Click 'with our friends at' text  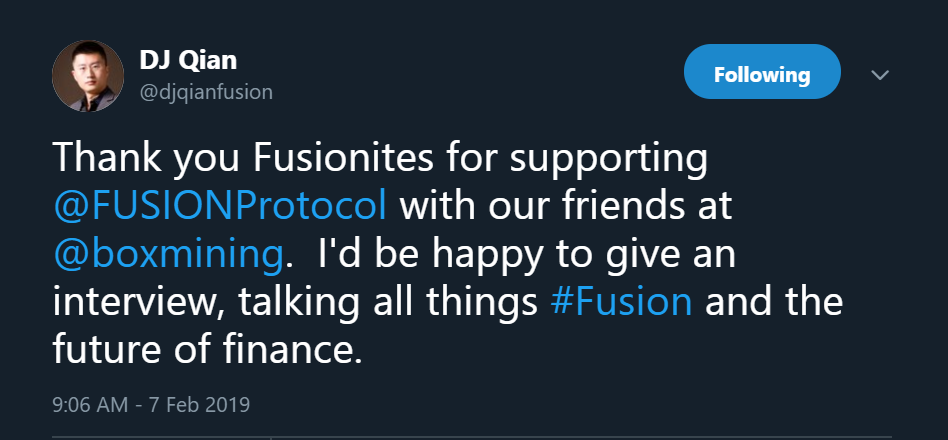[565, 206]
